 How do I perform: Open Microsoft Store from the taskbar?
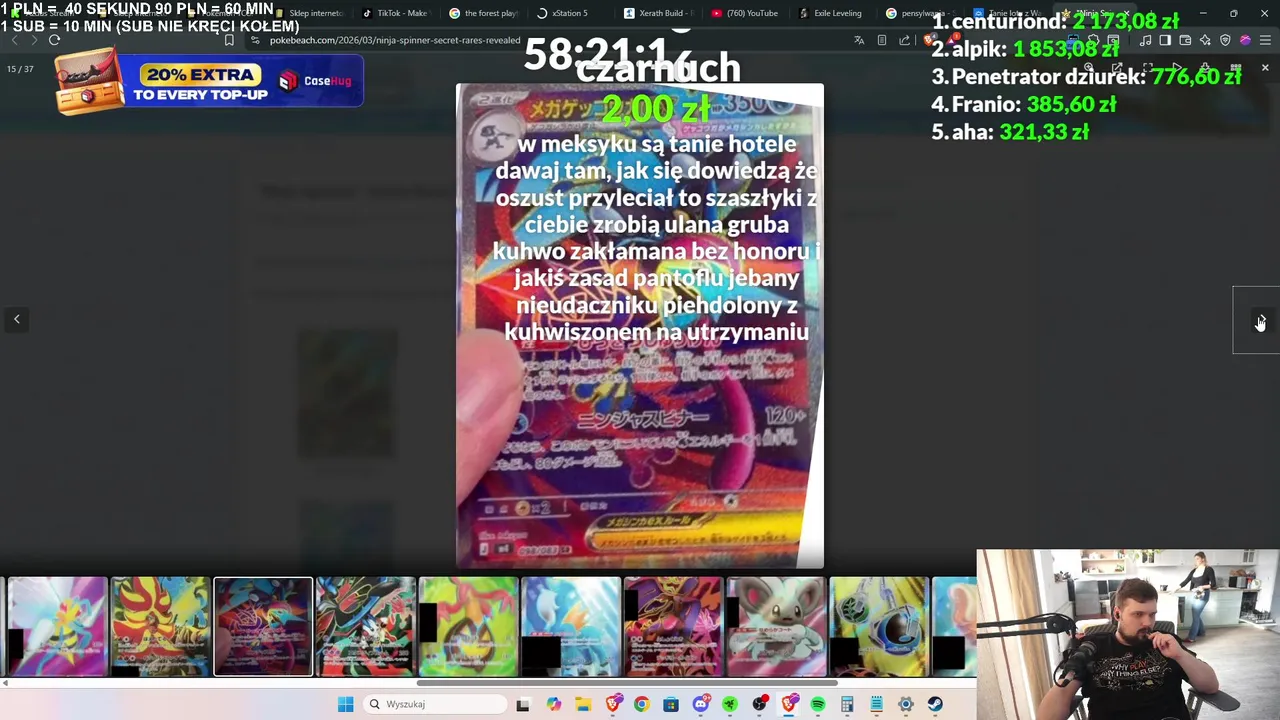(671, 704)
